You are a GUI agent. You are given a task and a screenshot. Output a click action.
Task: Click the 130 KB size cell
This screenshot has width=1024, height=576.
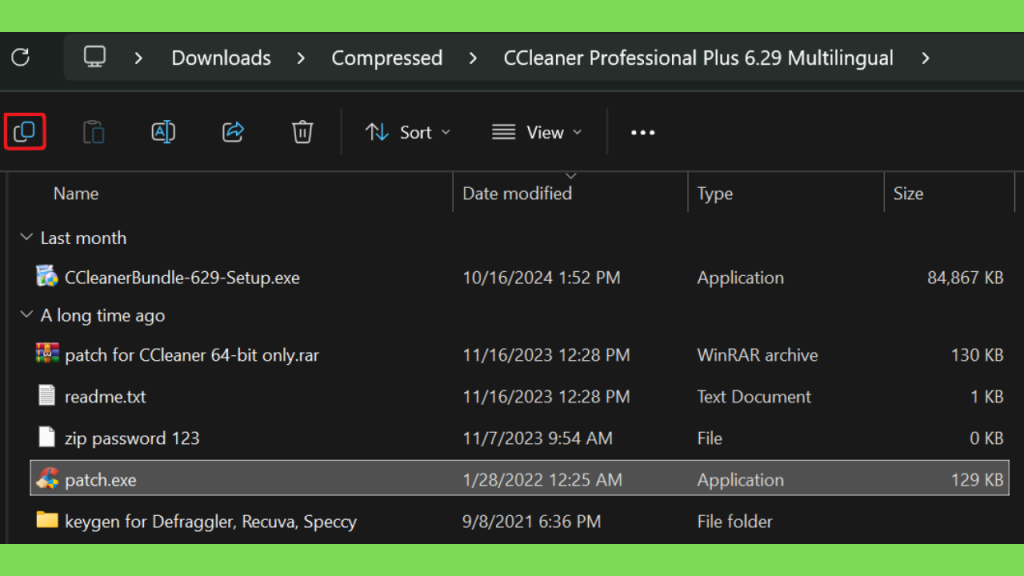coord(977,355)
